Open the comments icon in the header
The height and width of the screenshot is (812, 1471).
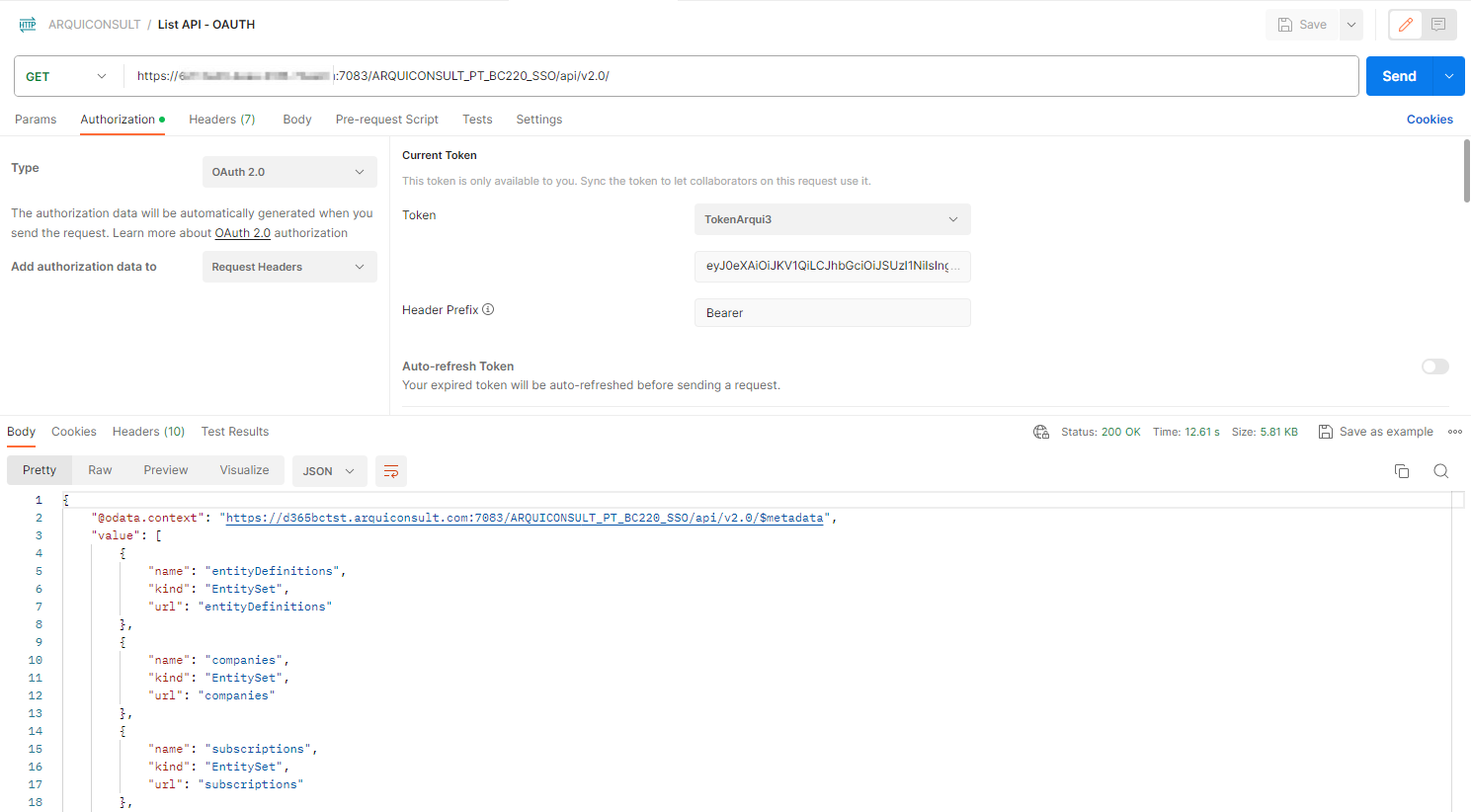coord(1438,25)
